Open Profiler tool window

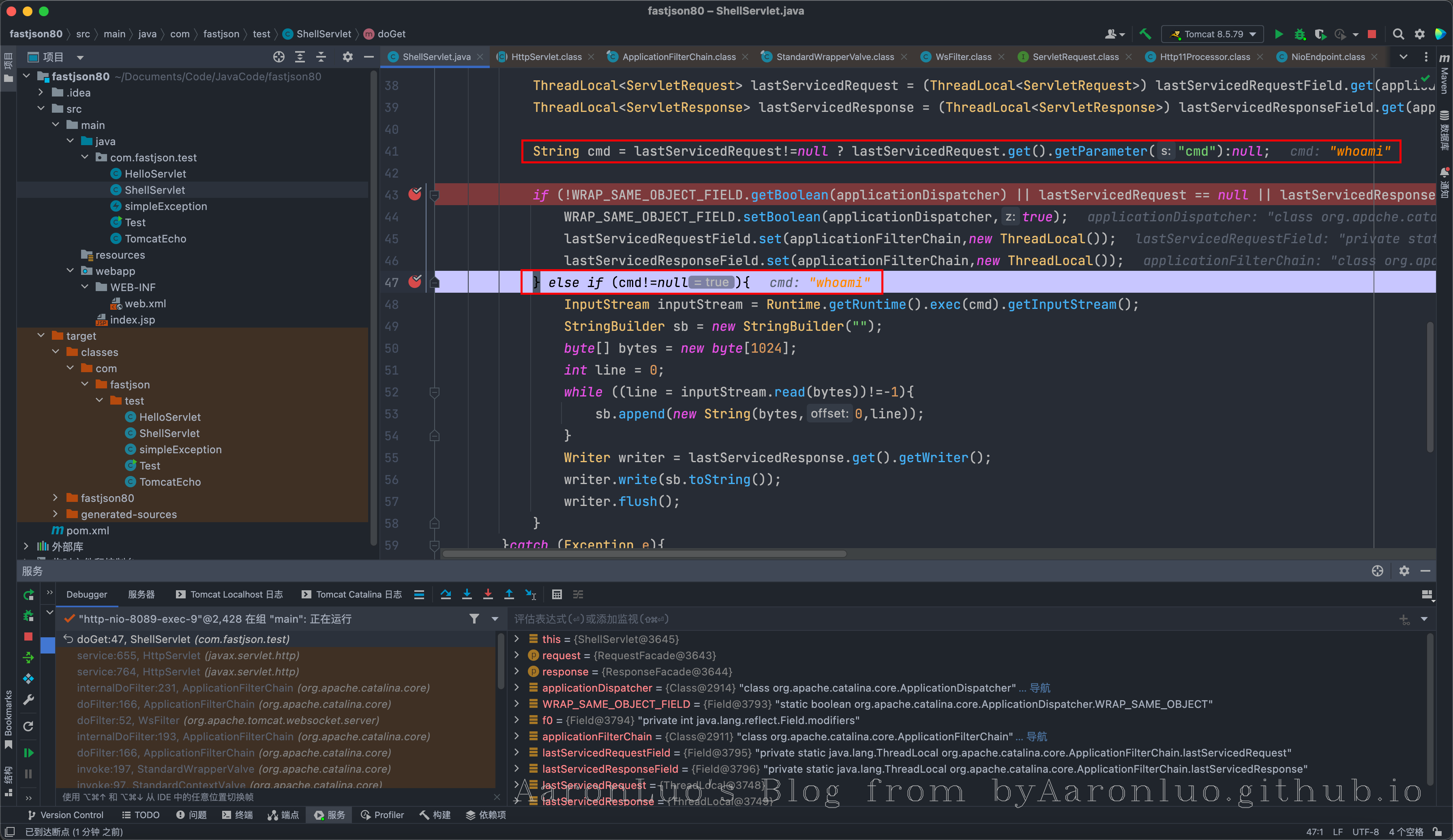click(x=382, y=814)
